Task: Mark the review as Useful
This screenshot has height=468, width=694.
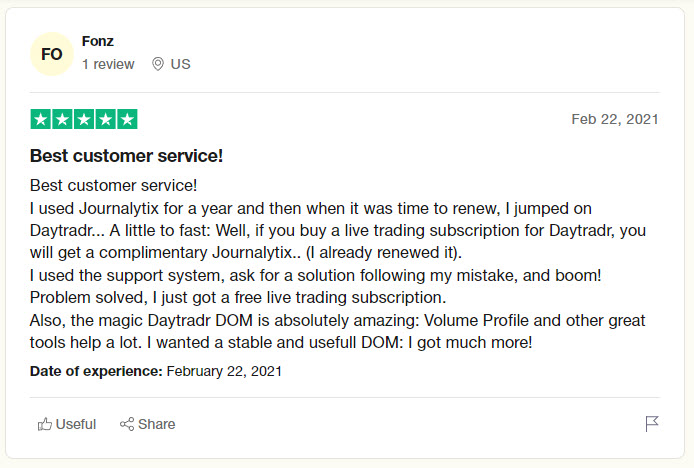Action: tap(67, 424)
